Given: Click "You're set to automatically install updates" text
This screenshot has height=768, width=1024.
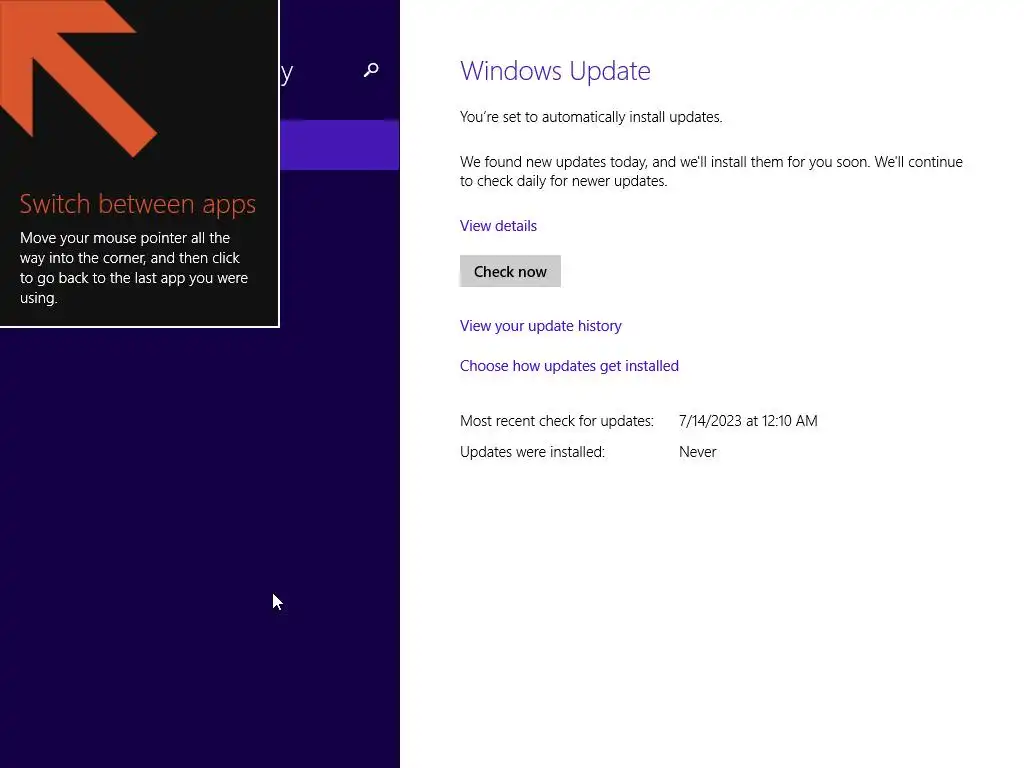Looking at the screenshot, I should 591,117.
